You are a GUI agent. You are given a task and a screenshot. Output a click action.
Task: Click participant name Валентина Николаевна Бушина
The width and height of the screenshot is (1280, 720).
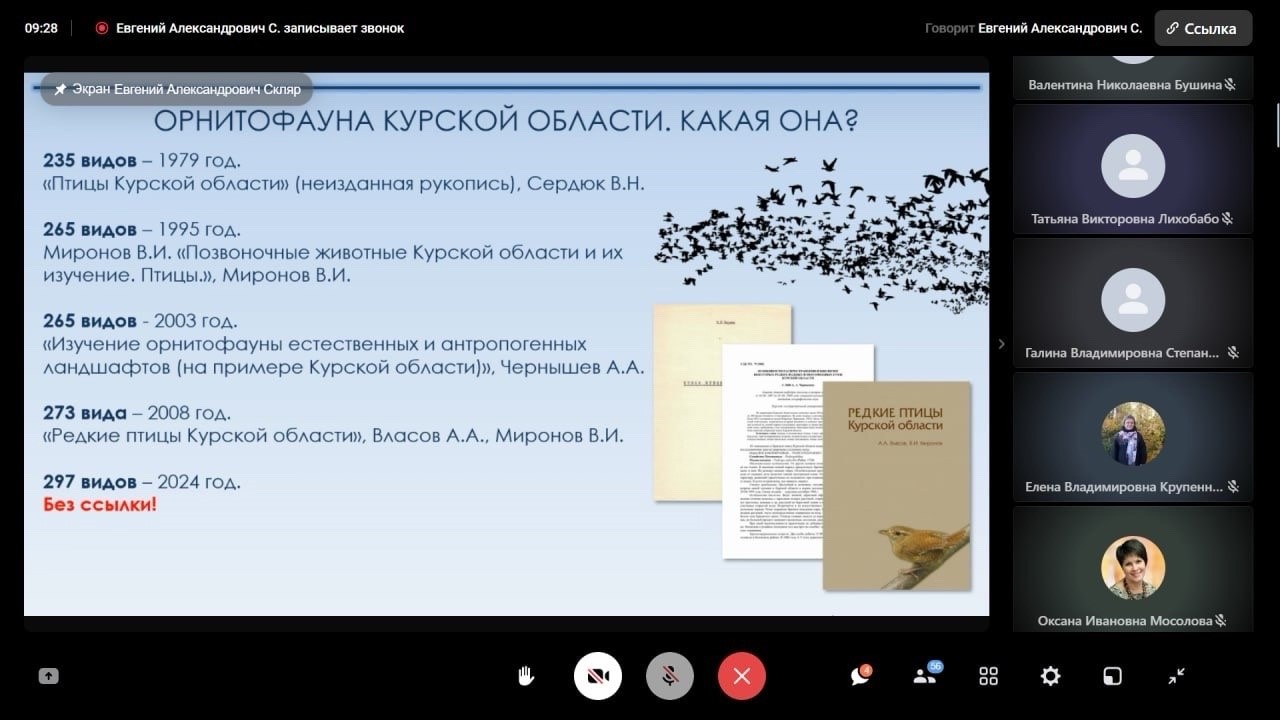1125,85
